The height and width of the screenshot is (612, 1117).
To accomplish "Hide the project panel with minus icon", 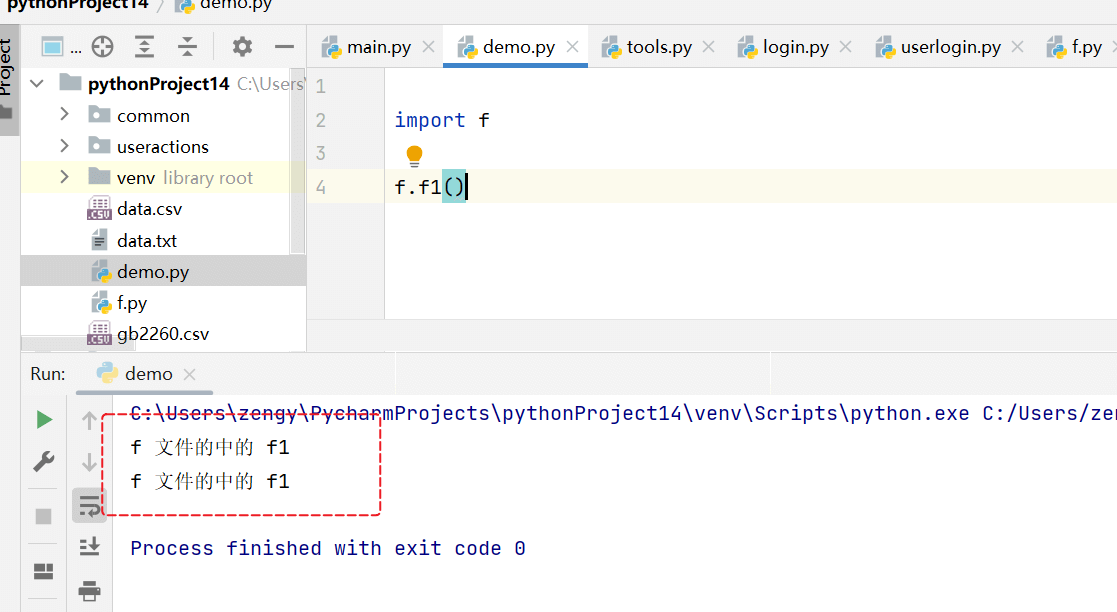I will coord(284,47).
